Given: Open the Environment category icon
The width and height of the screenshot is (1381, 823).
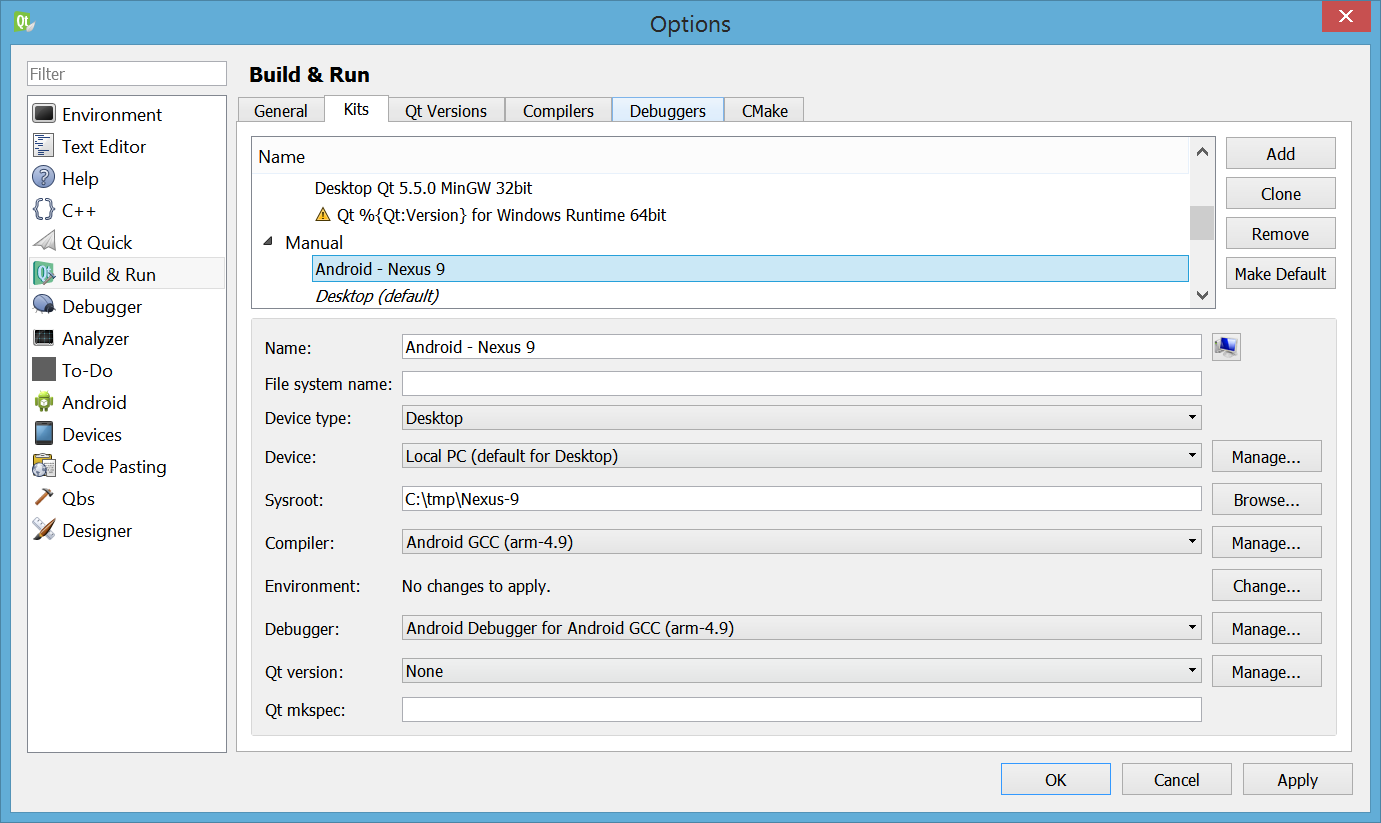Looking at the screenshot, I should [44, 114].
